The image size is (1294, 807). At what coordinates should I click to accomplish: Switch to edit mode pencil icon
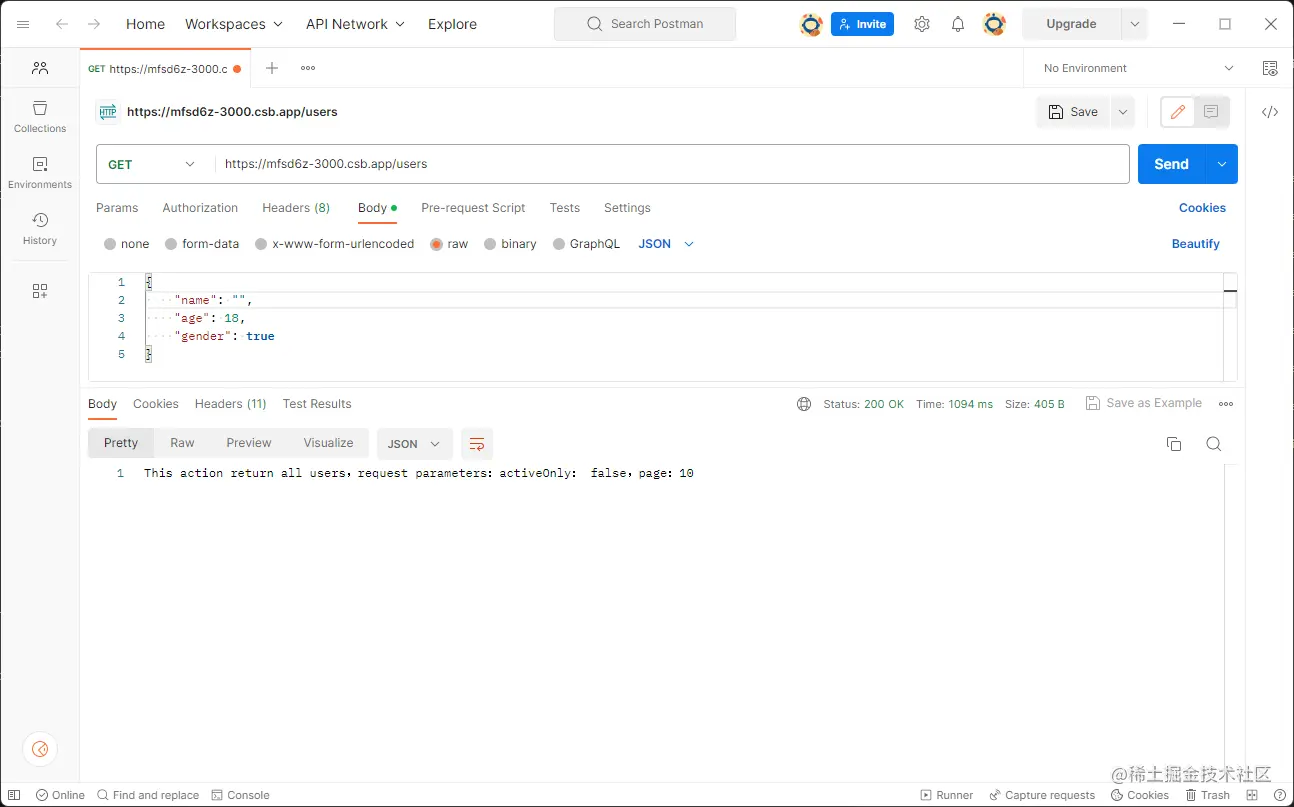pos(1178,112)
